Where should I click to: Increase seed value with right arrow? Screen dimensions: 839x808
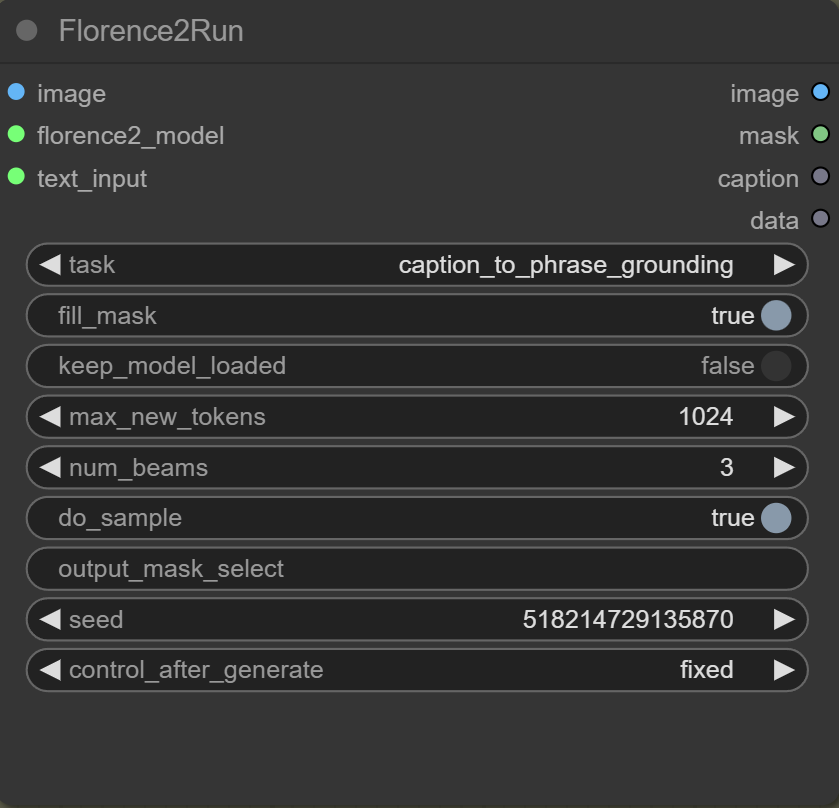point(784,620)
